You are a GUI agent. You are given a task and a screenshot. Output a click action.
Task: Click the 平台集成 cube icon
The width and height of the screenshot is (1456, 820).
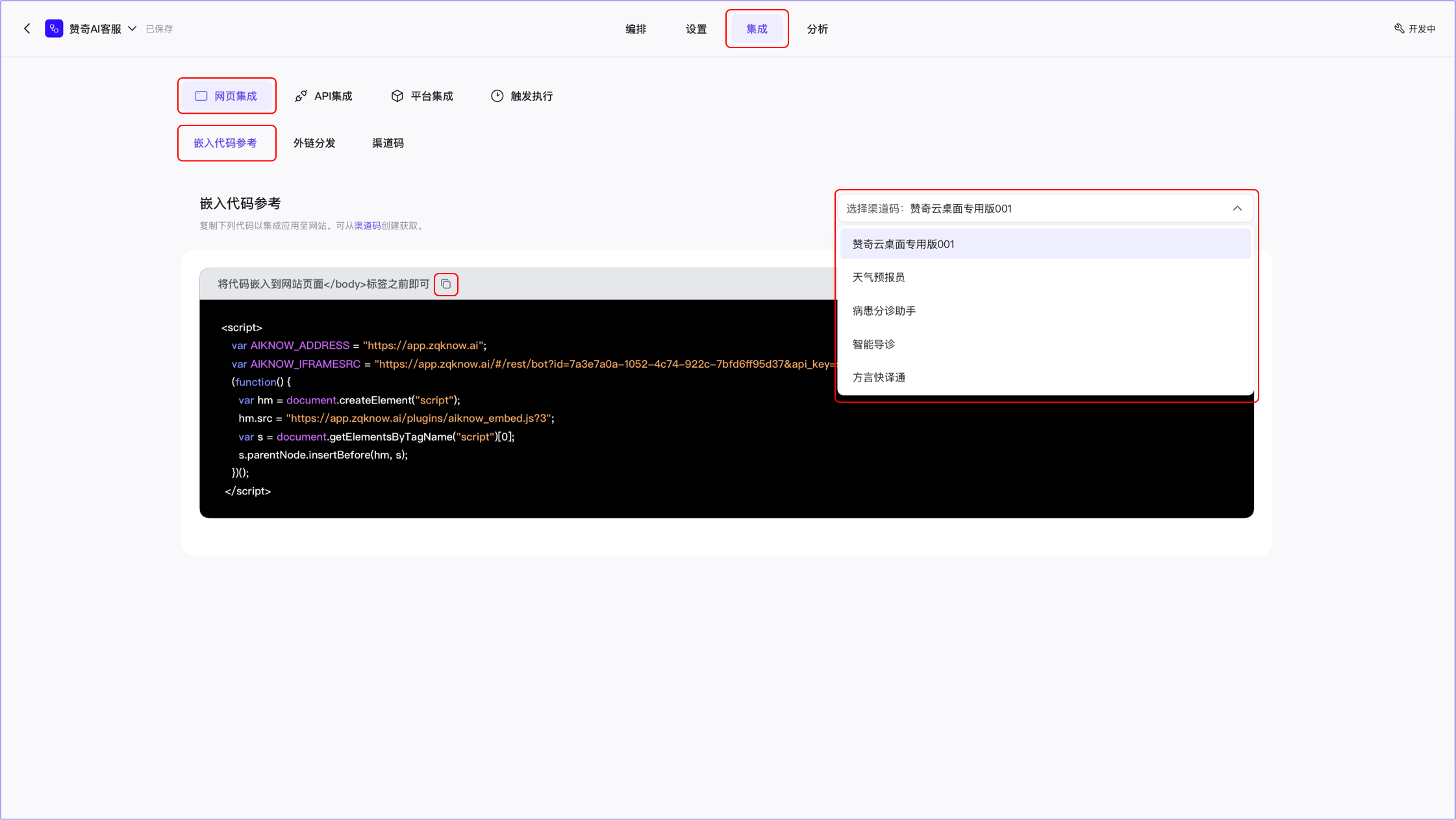397,96
